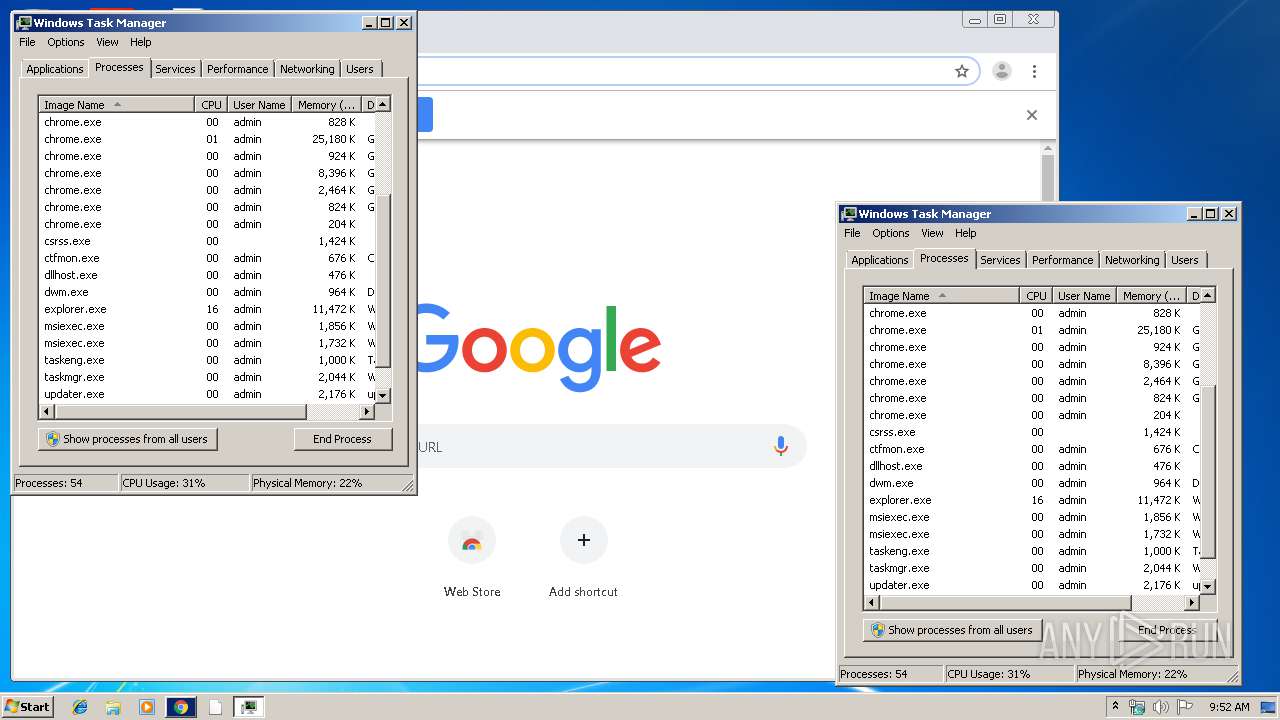The height and width of the screenshot is (720, 1280).
Task: Select taskmgr.exe row in right Task Manager
Action: 1033,568
